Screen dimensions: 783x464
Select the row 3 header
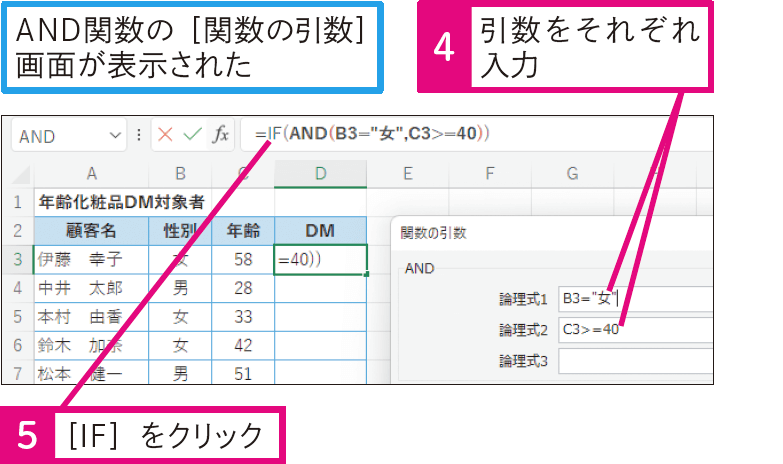coord(18,259)
